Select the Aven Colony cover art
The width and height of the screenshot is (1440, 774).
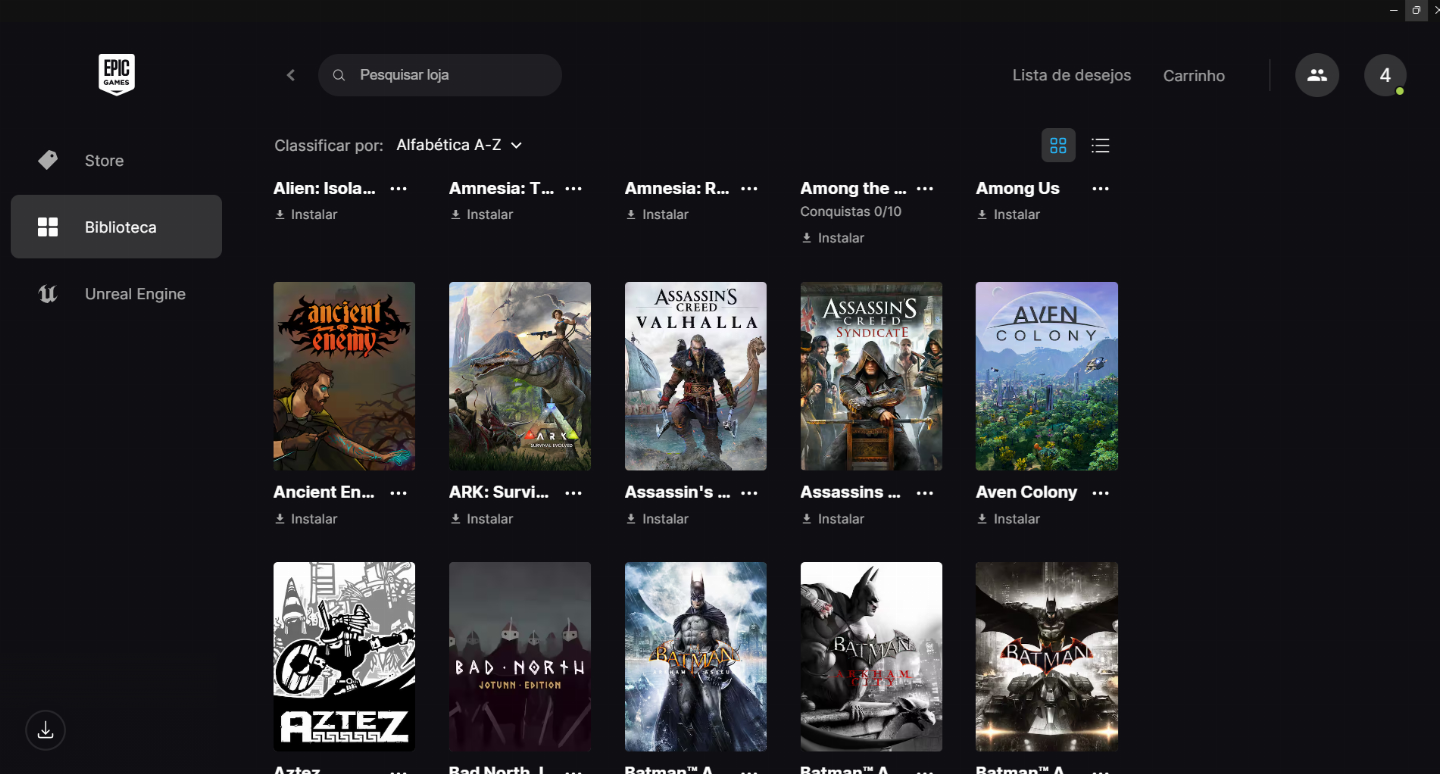(1047, 376)
